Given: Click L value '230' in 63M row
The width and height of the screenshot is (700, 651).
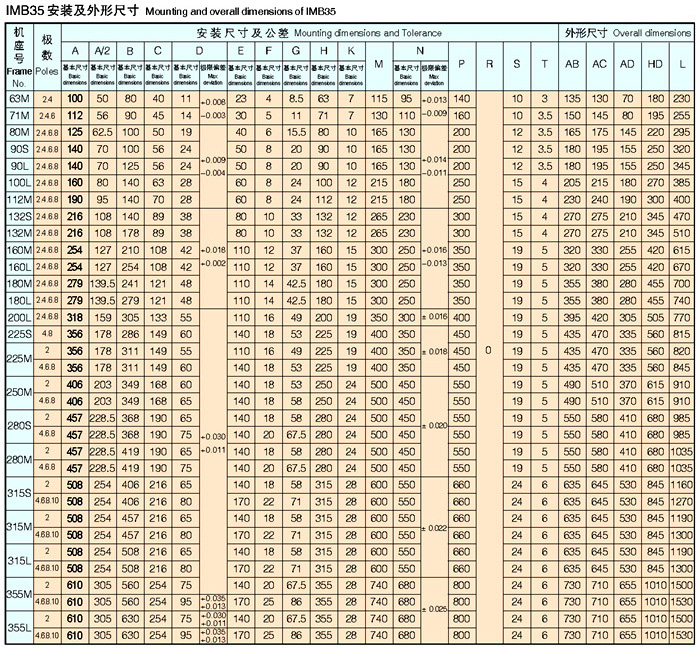Looking at the screenshot, I should click(x=682, y=99).
